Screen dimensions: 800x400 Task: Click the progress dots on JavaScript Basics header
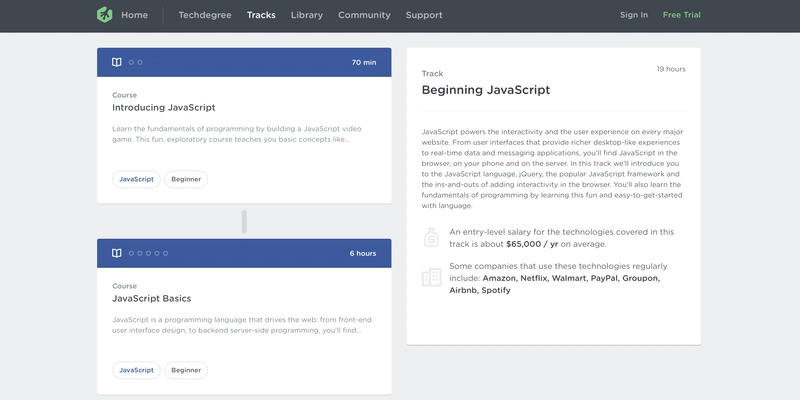point(148,253)
